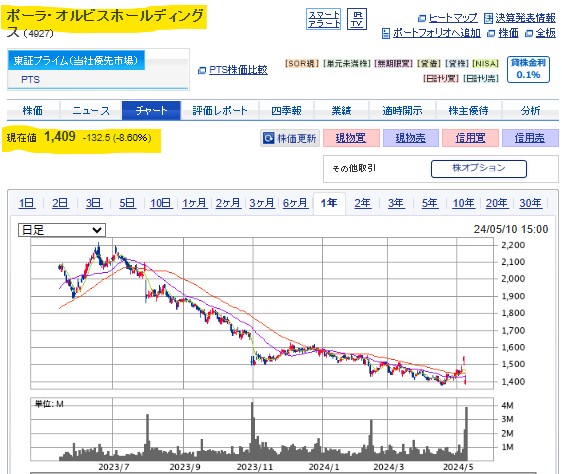Click the 貸株金利 0.1% box
562x474 pixels.
point(528,70)
